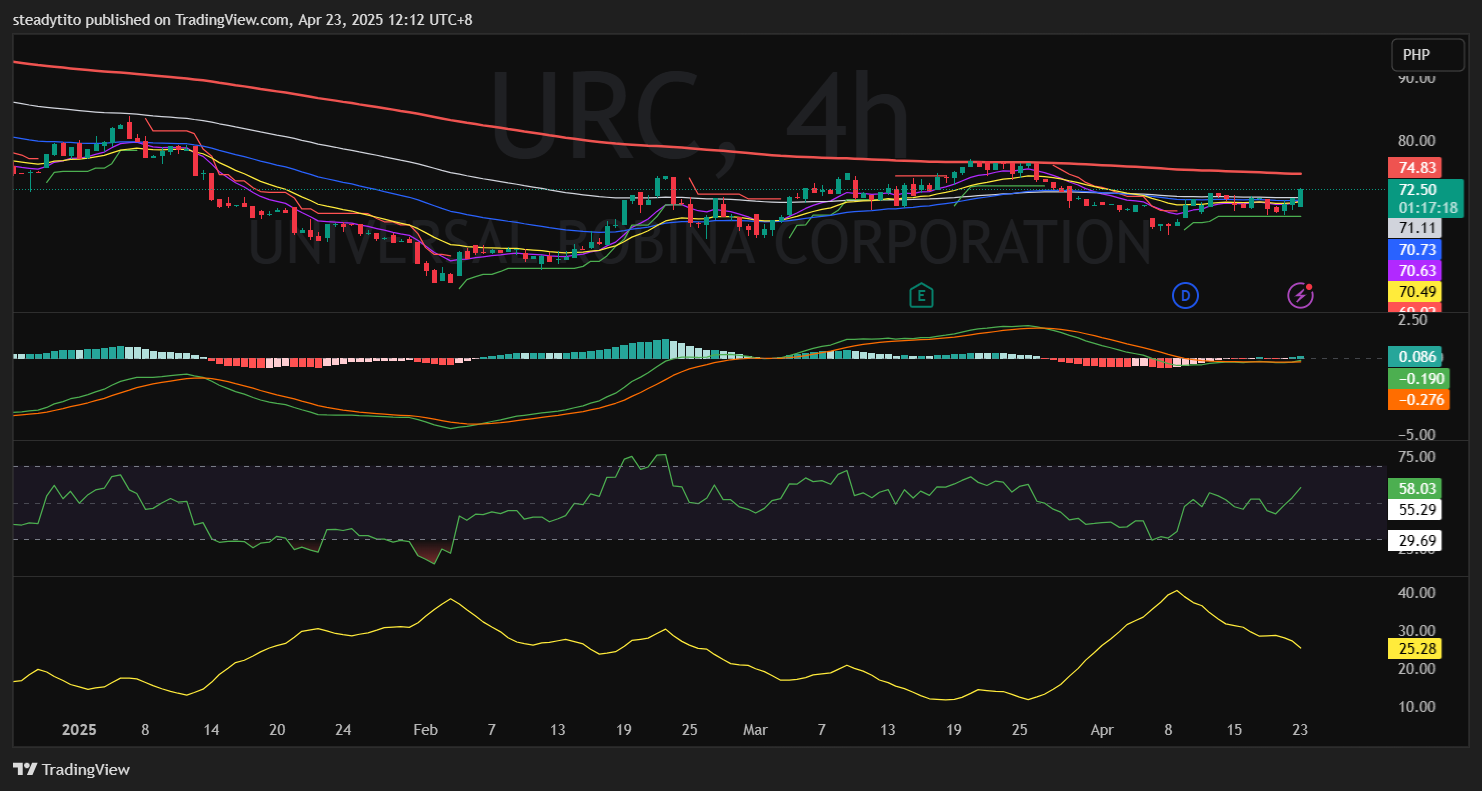This screenshot has height=791, width=1482.
Task: Click the Feb label on time axis
Action: coord(425,730)
